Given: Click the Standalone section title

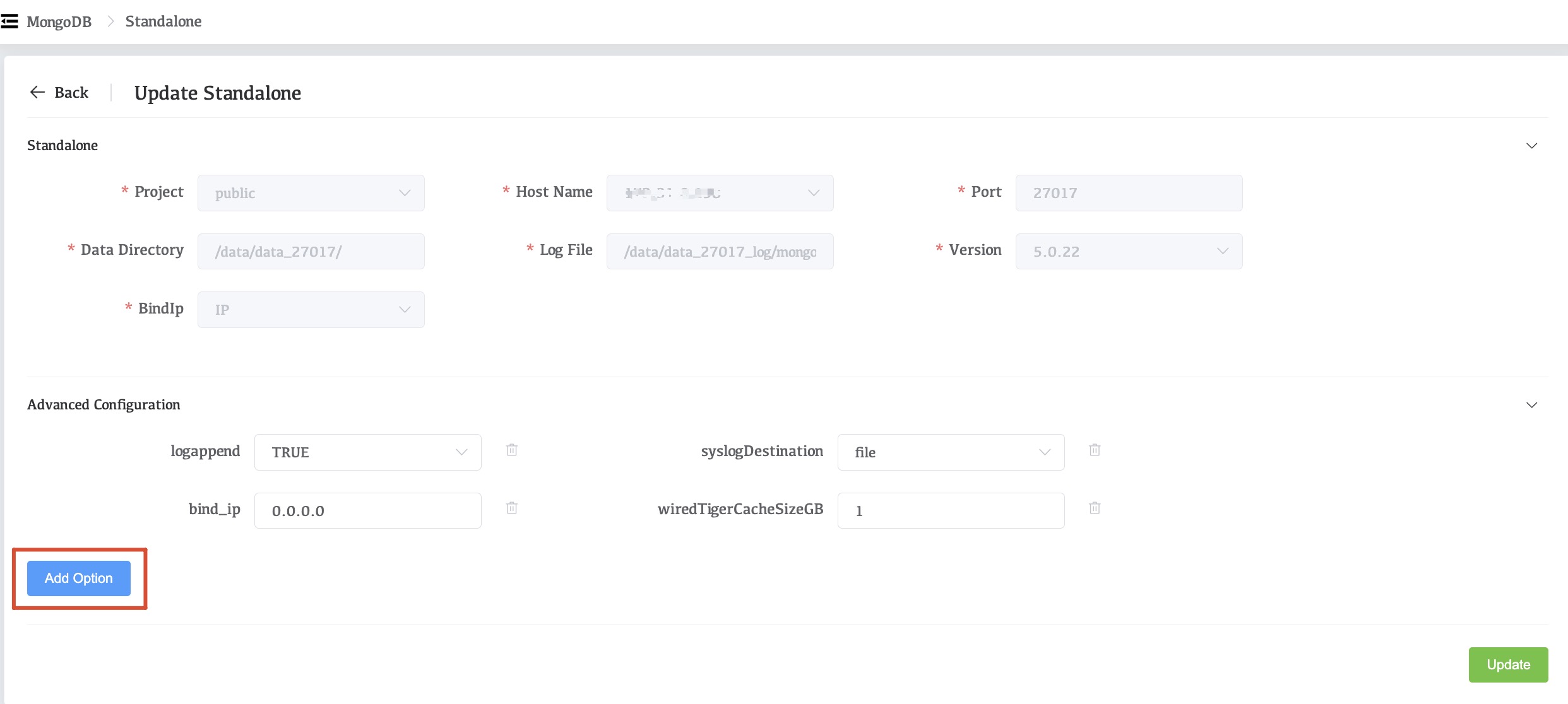Looking at the screenshot, I should click(62, 145).
